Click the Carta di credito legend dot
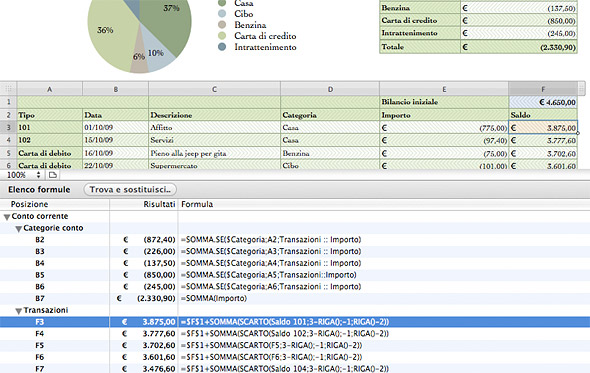Screen dimensions: 590x373 (x=222, y=36)
